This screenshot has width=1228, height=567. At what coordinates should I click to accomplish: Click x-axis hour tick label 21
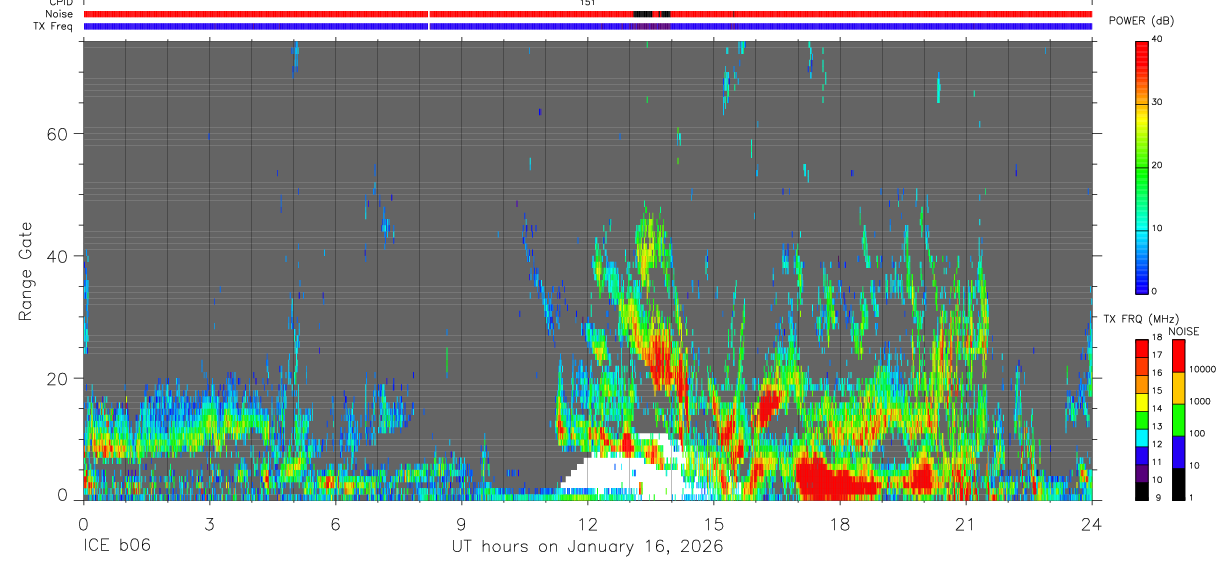coord(966,524)
